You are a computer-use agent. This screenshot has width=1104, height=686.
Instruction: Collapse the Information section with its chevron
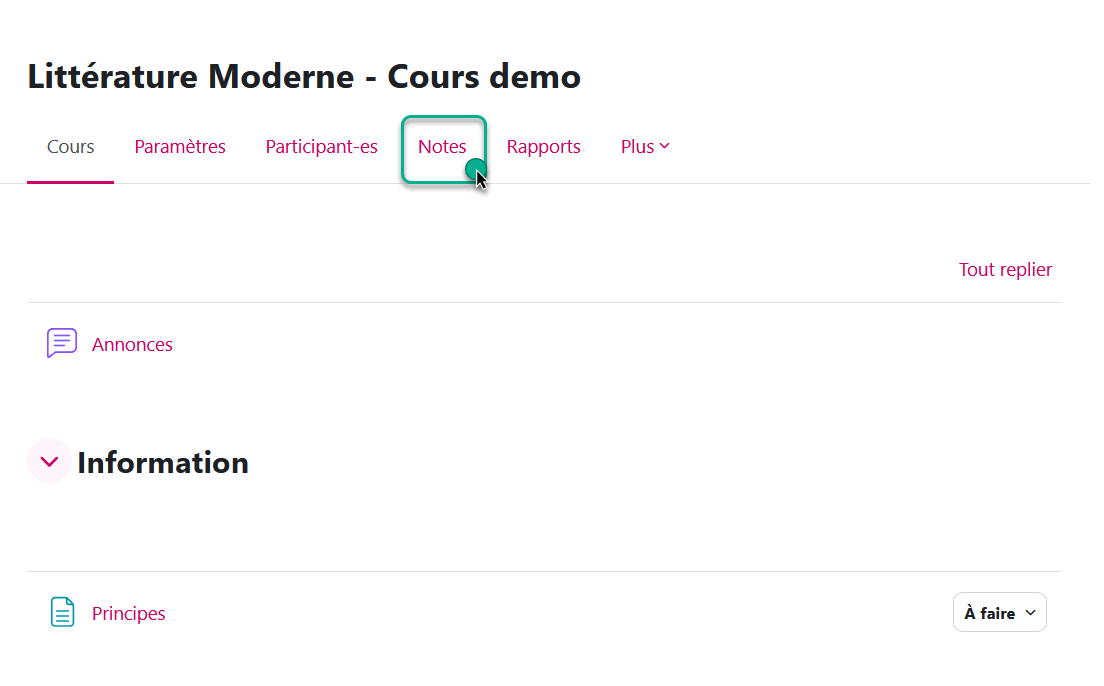pyautogui.click(x=49, y=461)
